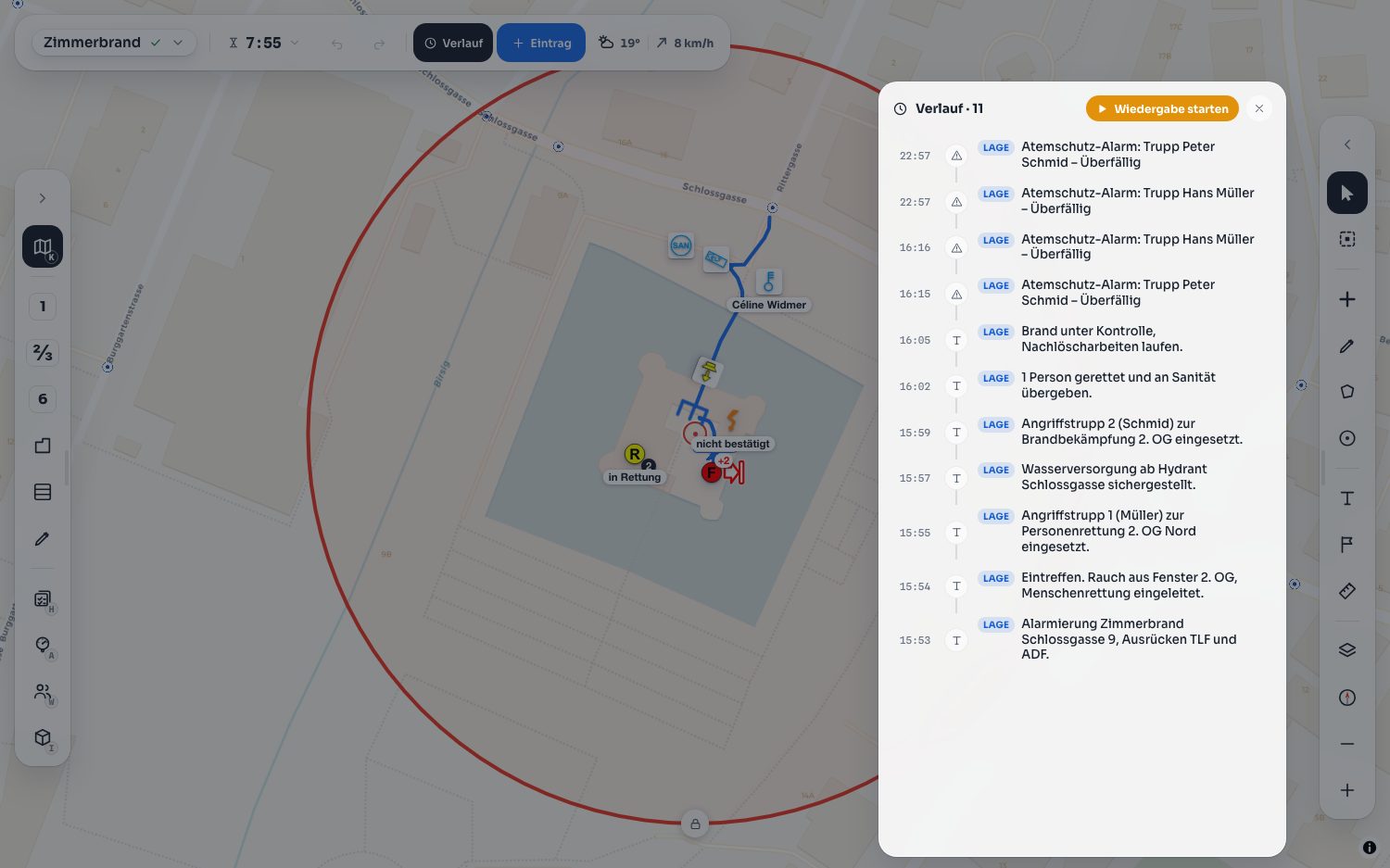The height and width of the screenshot is (868, 1390).
Task: Zoom out the map with minus button
Action: pos(1346,744)
